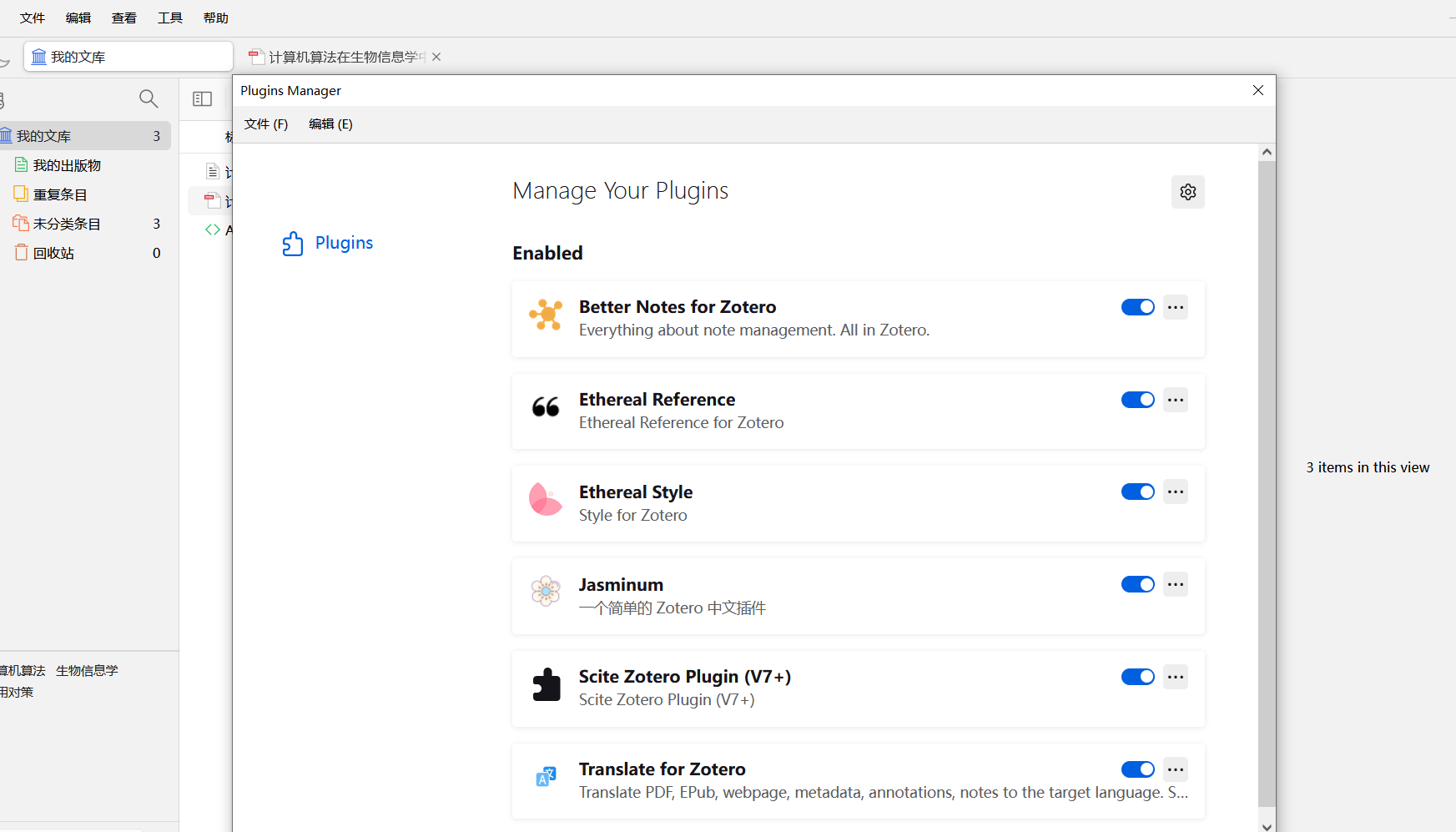Click the code-brackets item icon in list
Image resolution: width=1456 pixels, height=832 pixels.
(x=213, y=229)
